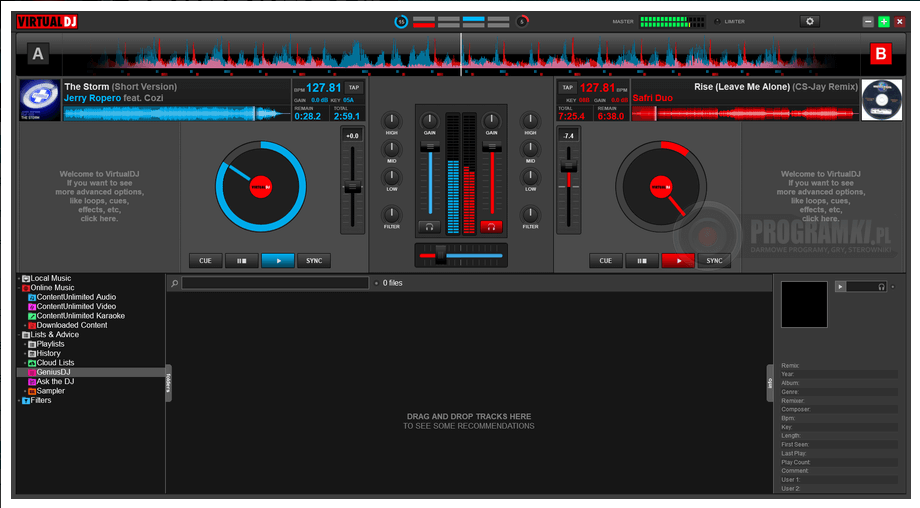
Task: Click the red 5 countdown indicator
Action: [522, 22]
